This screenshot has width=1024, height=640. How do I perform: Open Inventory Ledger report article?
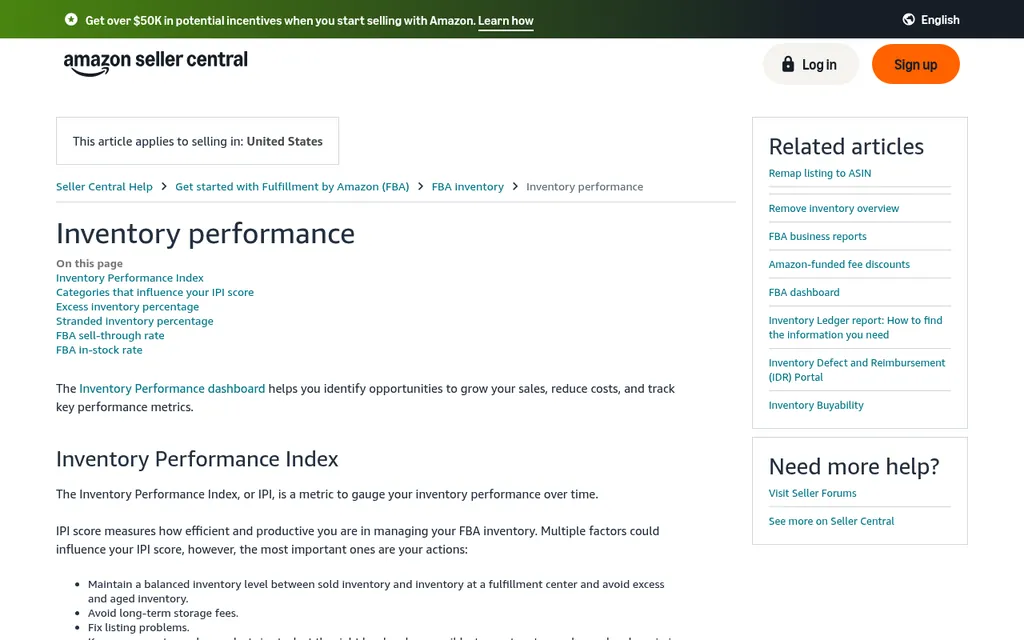tap(855, 327)
